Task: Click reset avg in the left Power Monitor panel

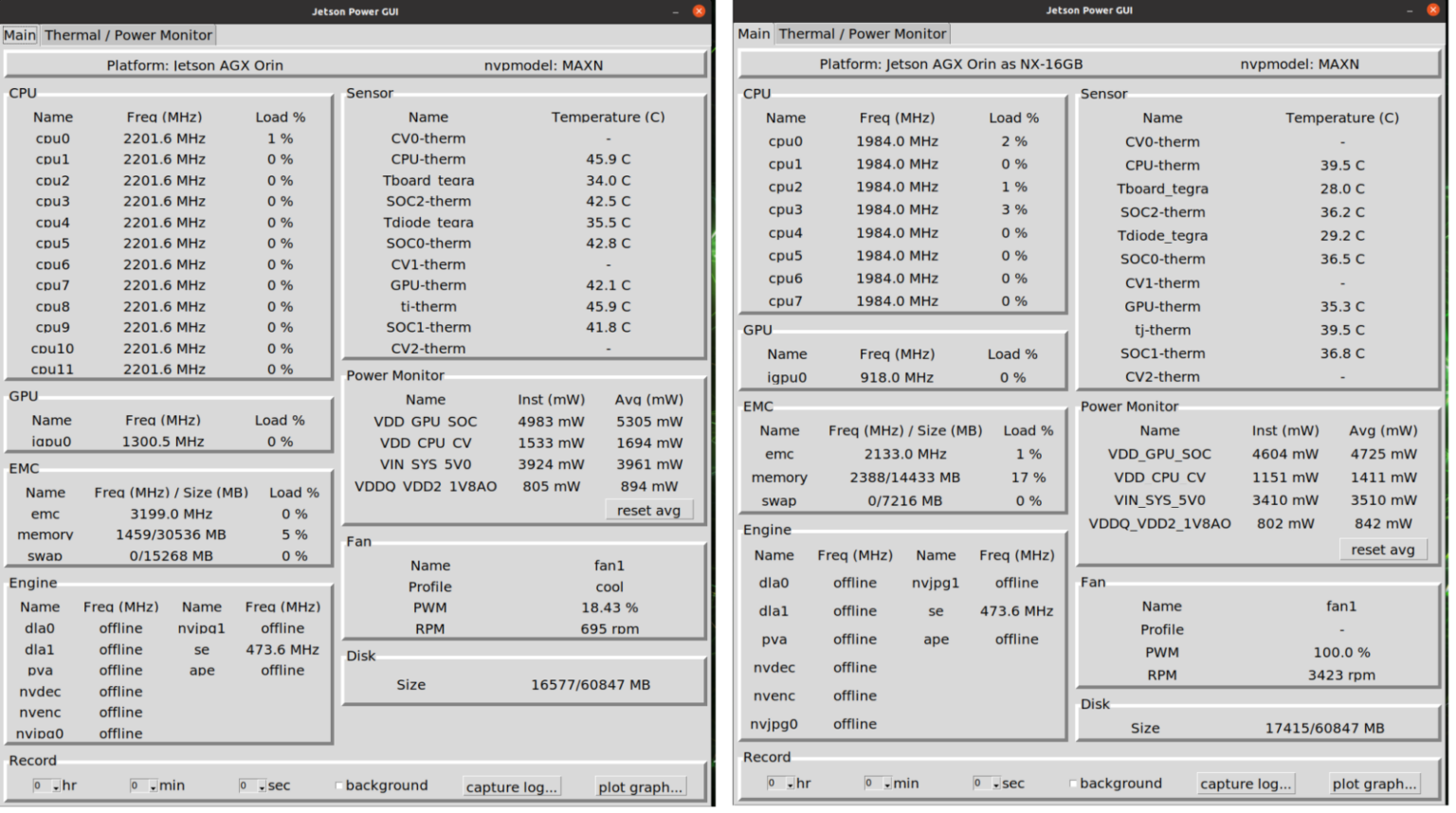Action: 648,510
